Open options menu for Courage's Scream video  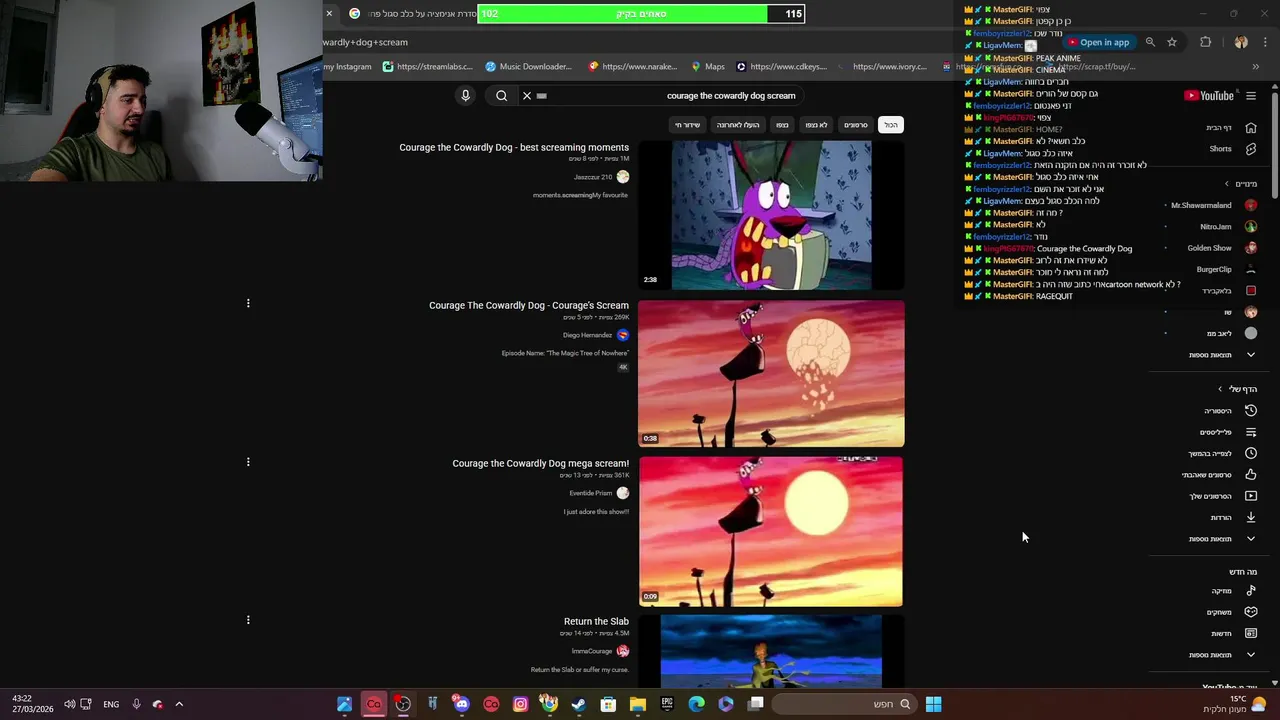click(x=248, y=303)
